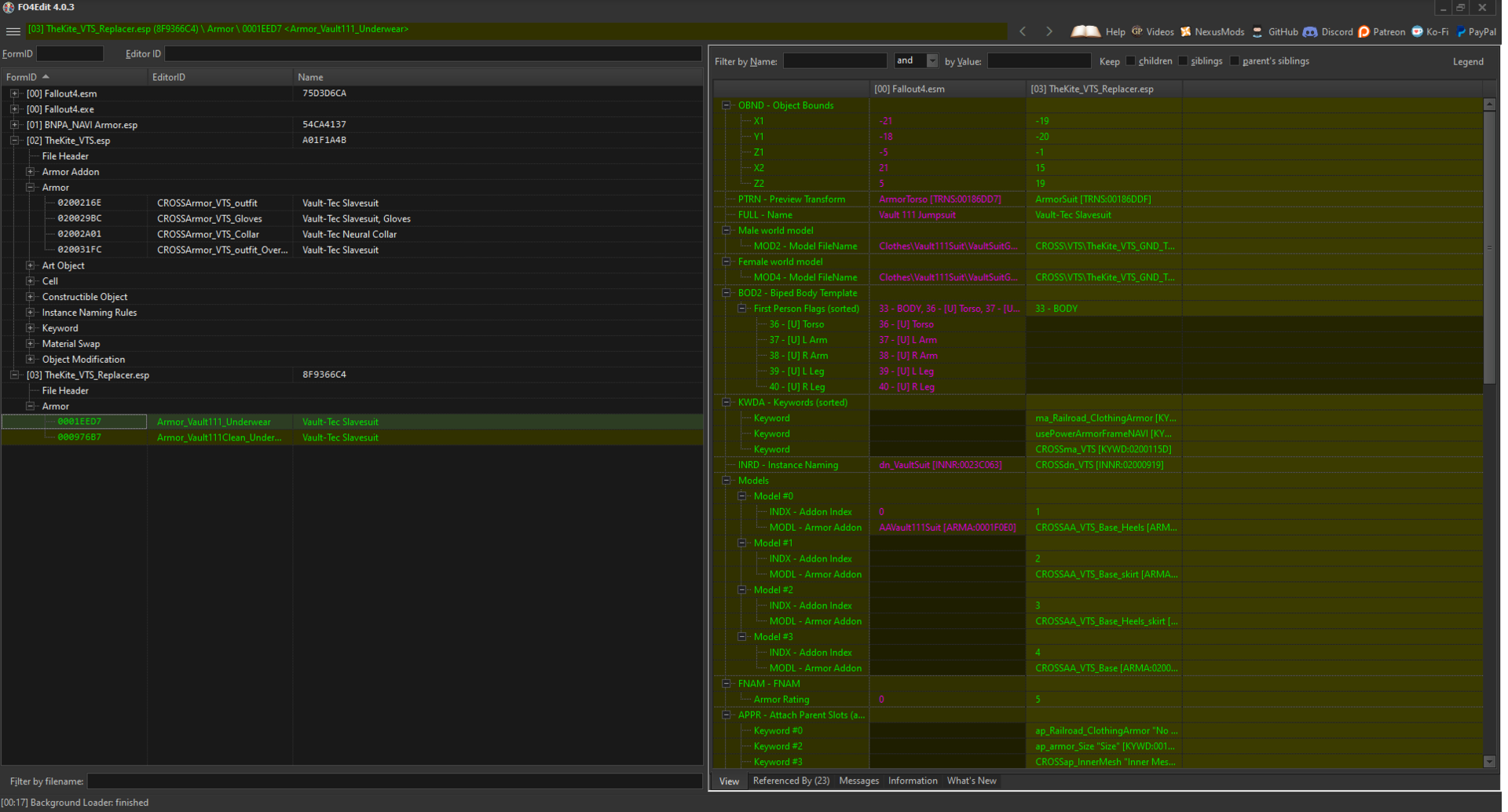This screenshot has height=812, width=1508.
Task: Click the AAVault111Suit armor addon value
Action: coord(947,527)
